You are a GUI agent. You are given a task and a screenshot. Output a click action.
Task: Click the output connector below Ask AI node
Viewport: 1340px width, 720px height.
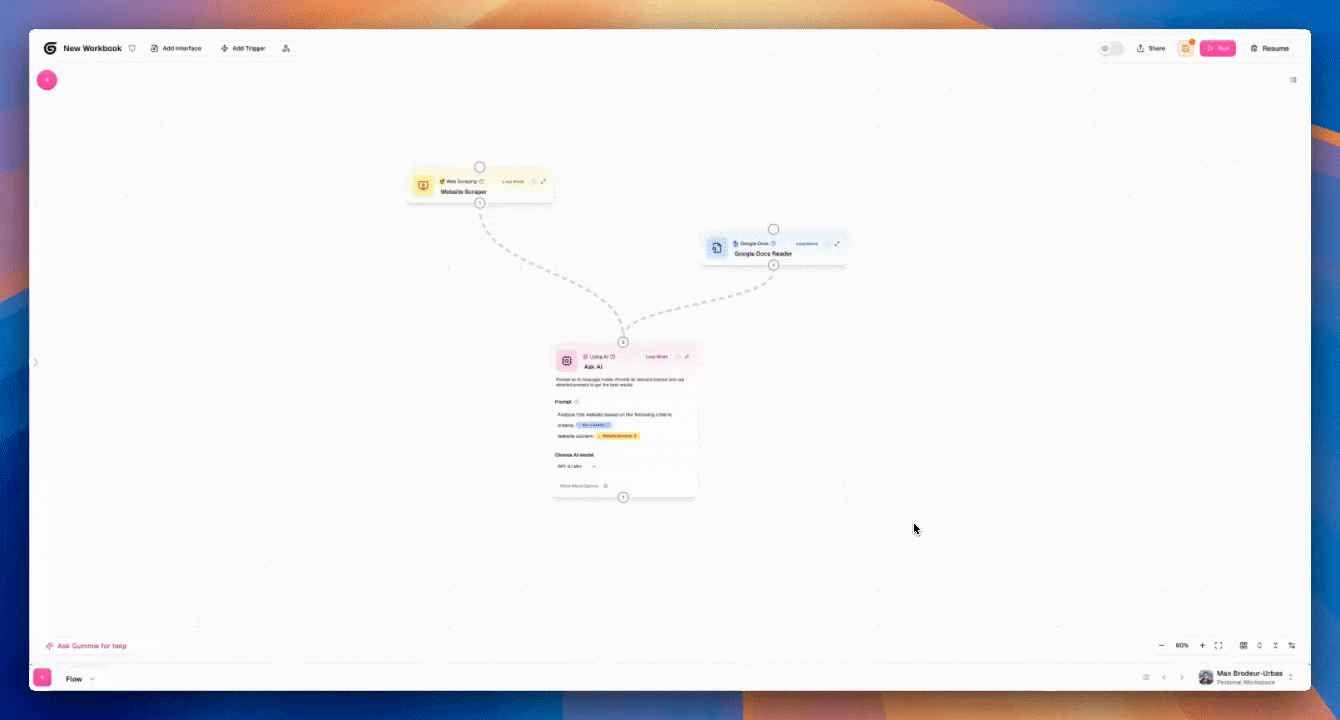coord(623,497)
